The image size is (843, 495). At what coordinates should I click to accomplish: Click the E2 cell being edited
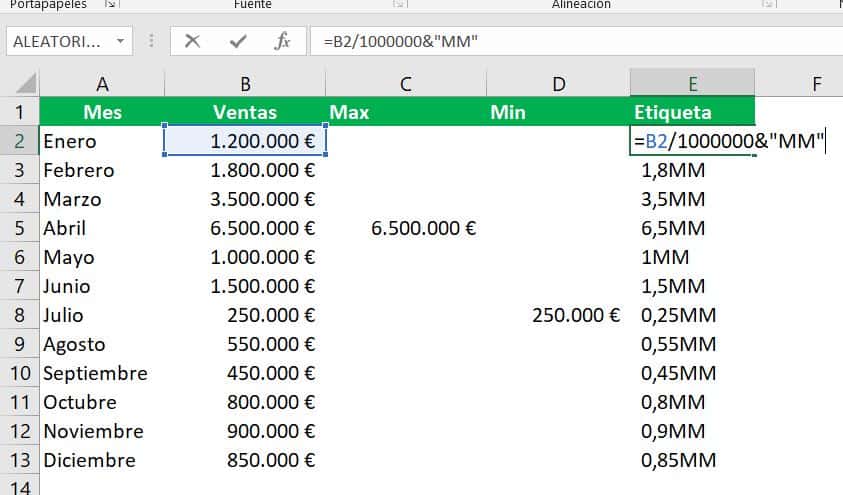[692, 141]
